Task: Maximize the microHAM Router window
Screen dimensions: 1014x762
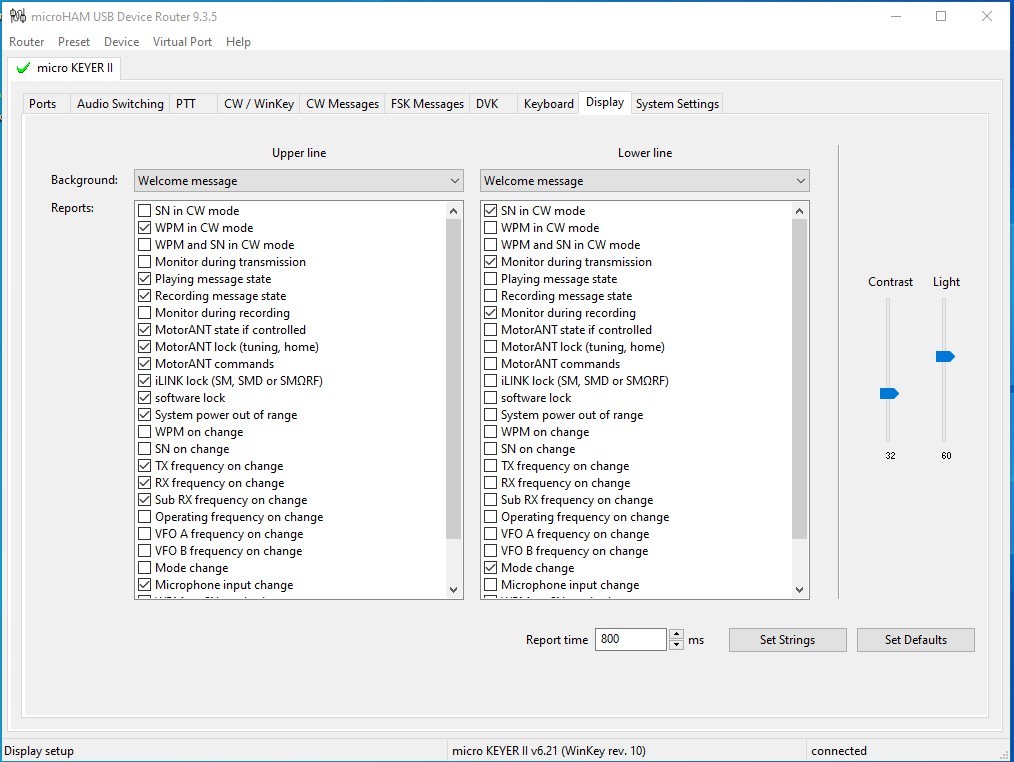Action: 941,17
